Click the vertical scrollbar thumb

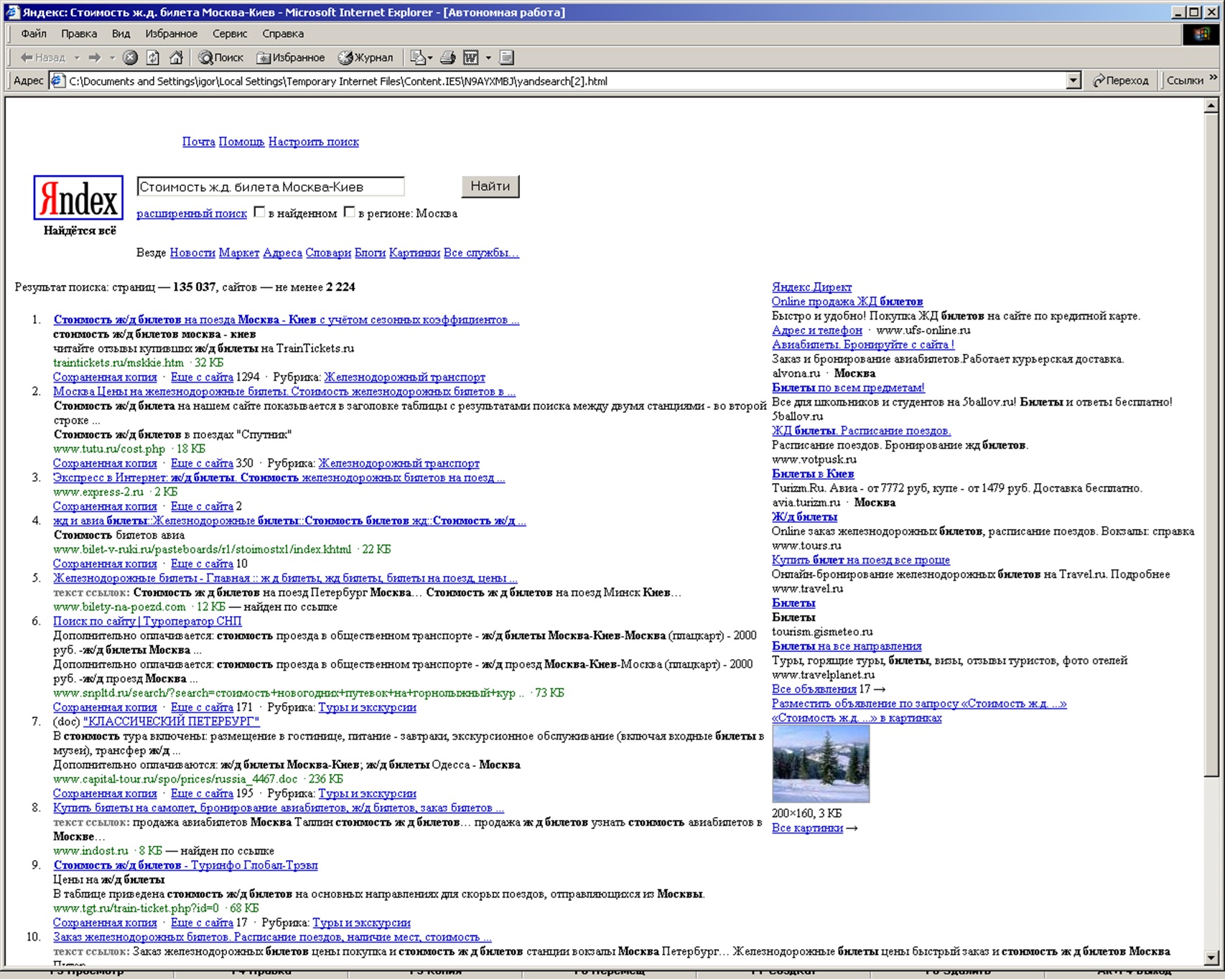pos(1211,444)
